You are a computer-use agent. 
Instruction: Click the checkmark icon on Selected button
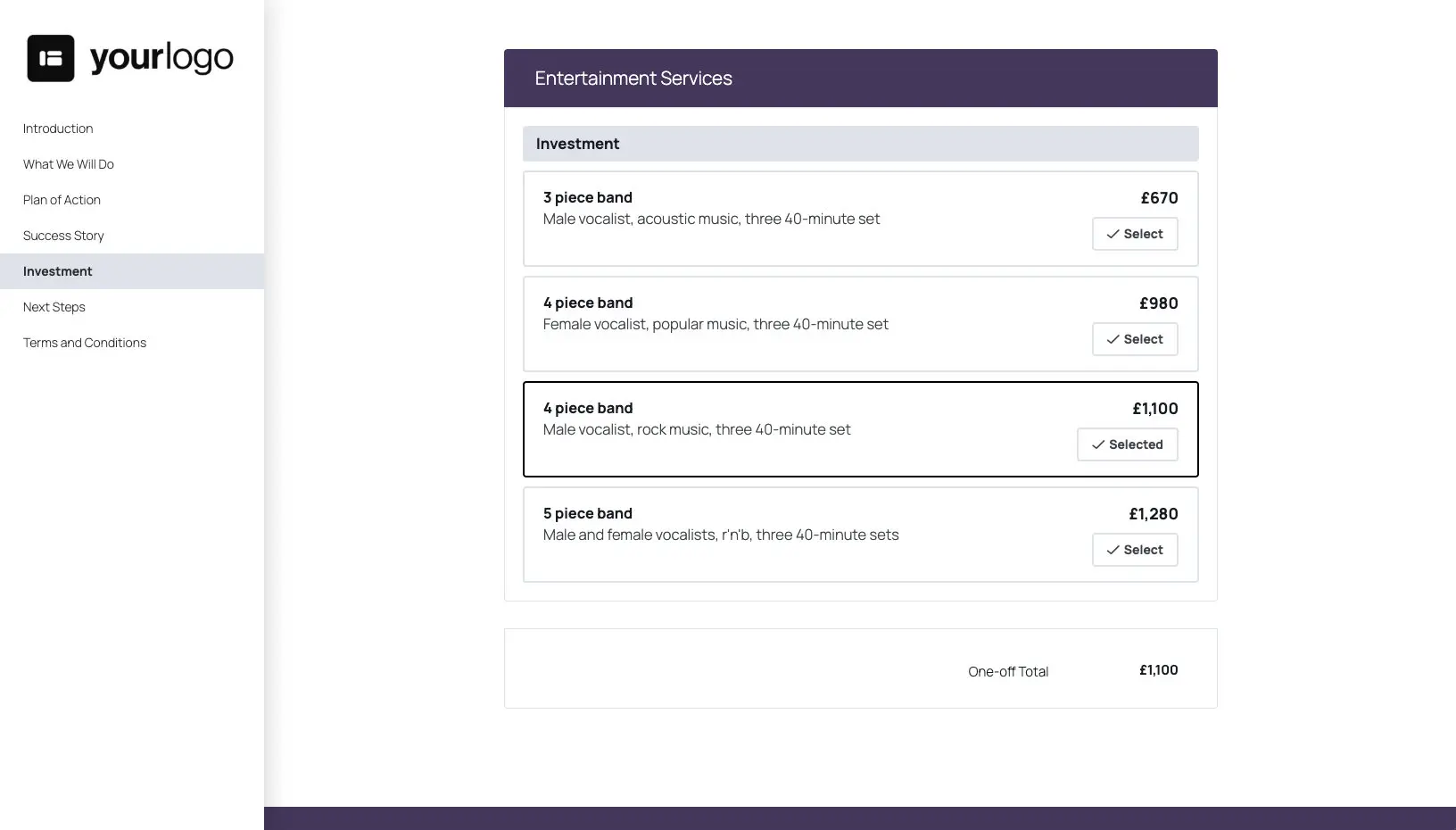(x=1097, y=444)
